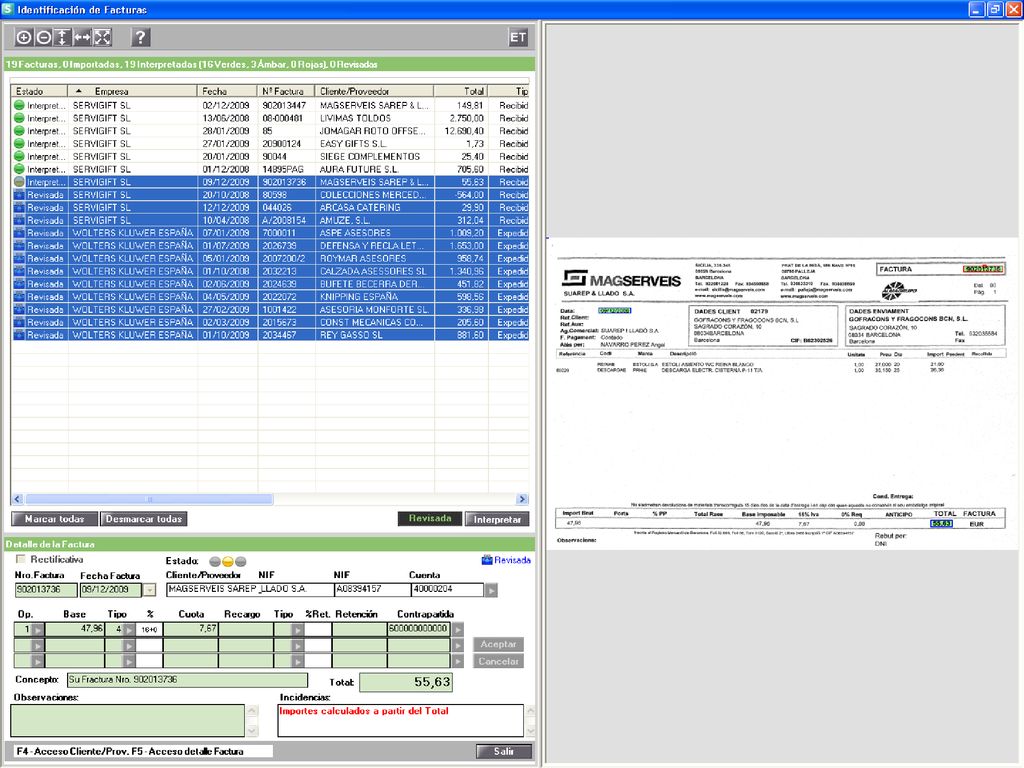Select the ASESORIA MONFORTE SL row
The width and height of the screenshot is (1024, 768).
[270, 310]
